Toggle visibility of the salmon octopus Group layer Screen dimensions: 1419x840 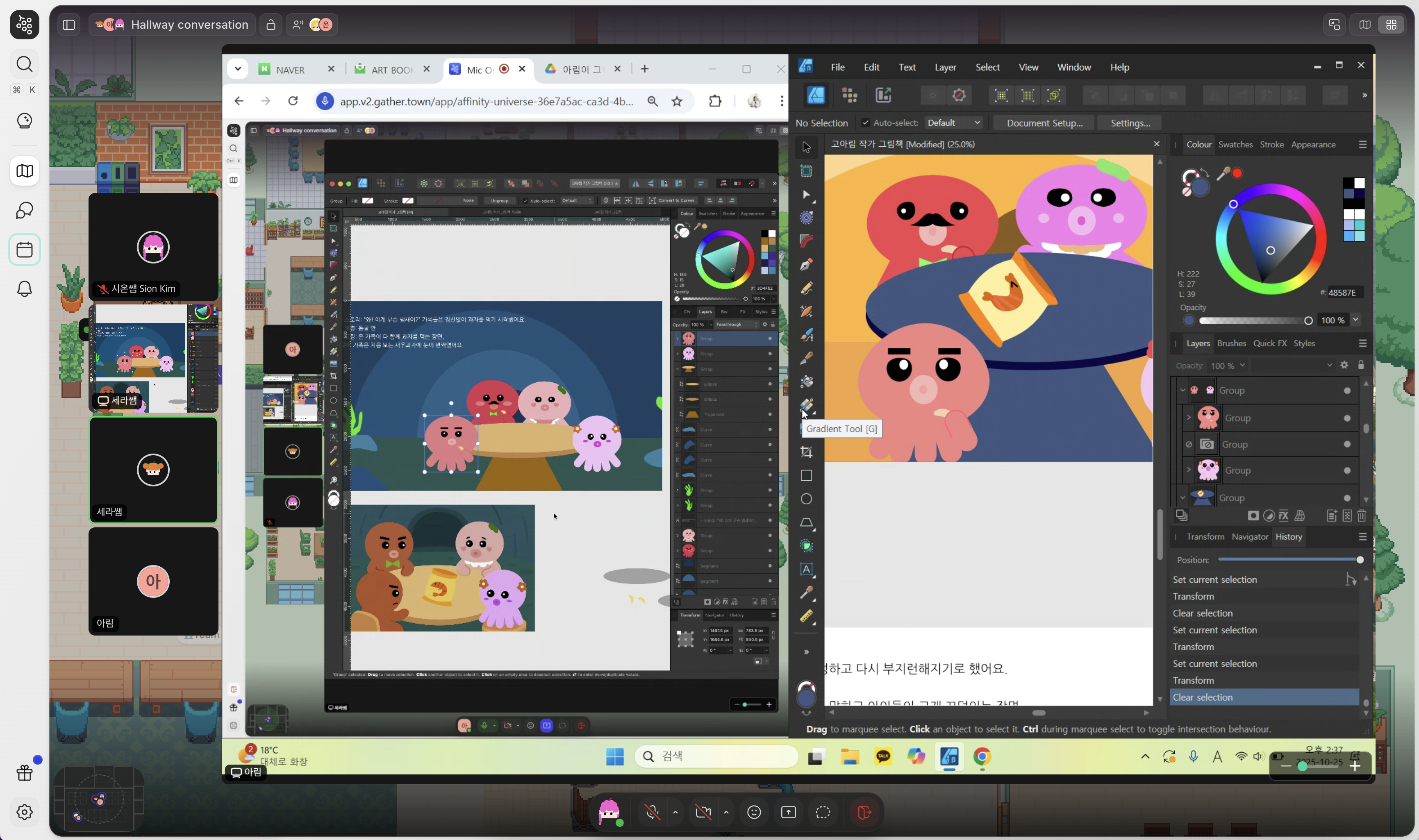tap(1347, 418)
